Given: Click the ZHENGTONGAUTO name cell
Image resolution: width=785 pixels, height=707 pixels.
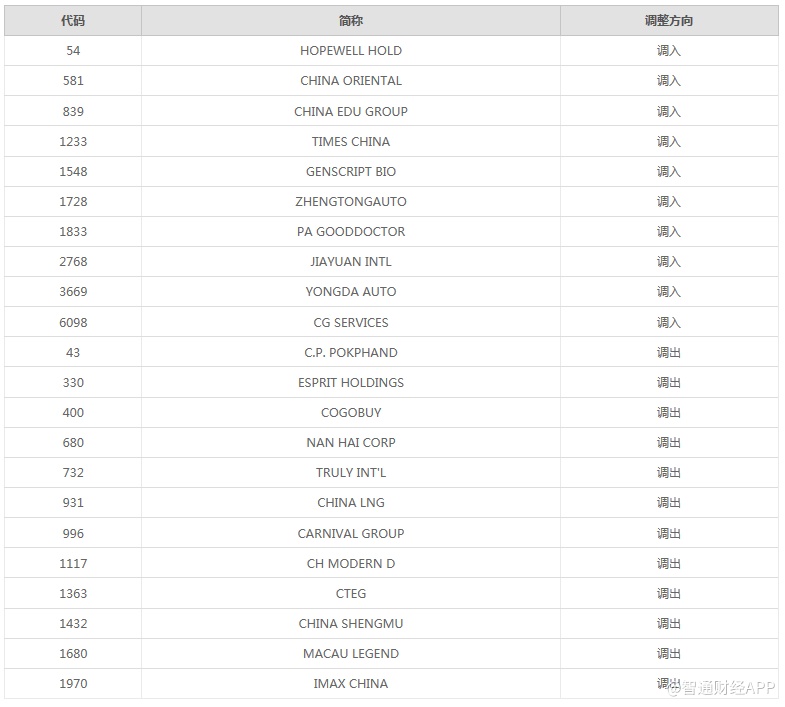Looking at the screenshot, I should (351, 201).
